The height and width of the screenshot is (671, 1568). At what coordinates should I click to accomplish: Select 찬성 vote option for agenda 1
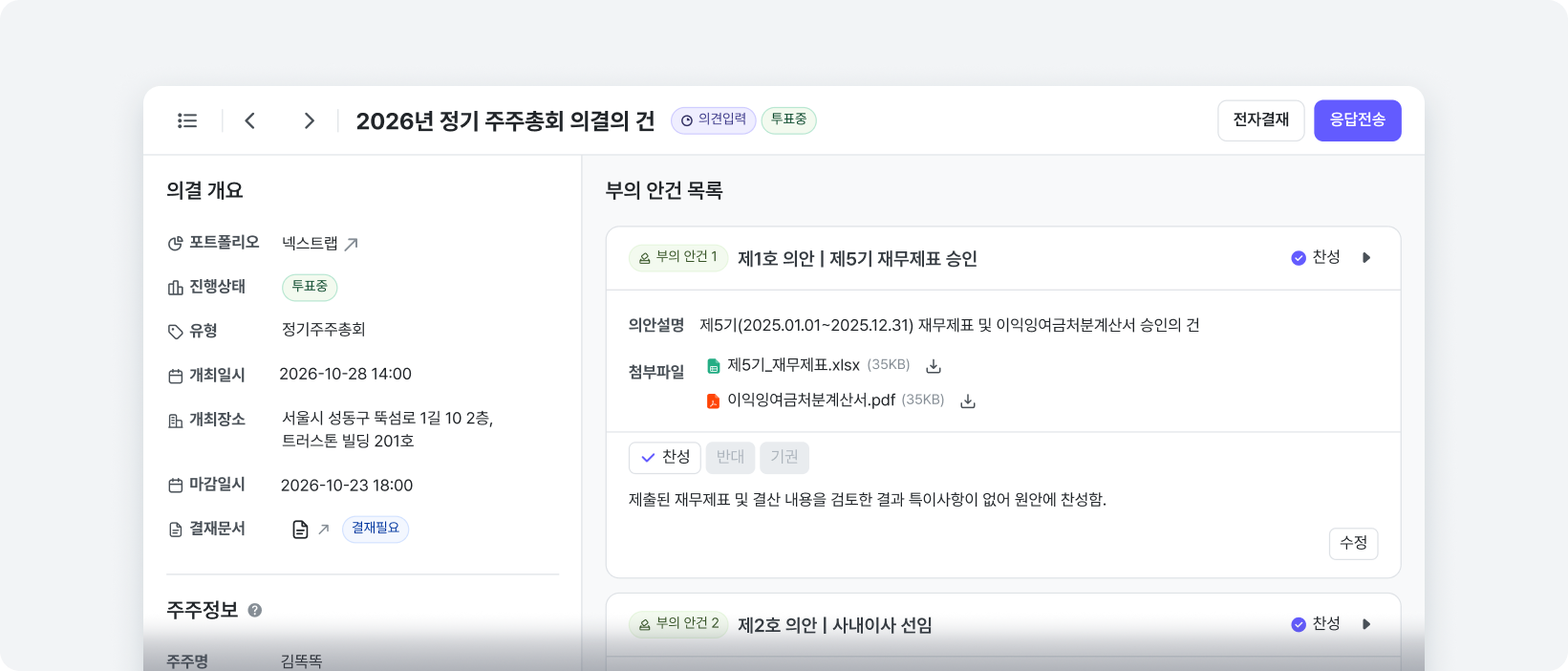pos(665,458)
